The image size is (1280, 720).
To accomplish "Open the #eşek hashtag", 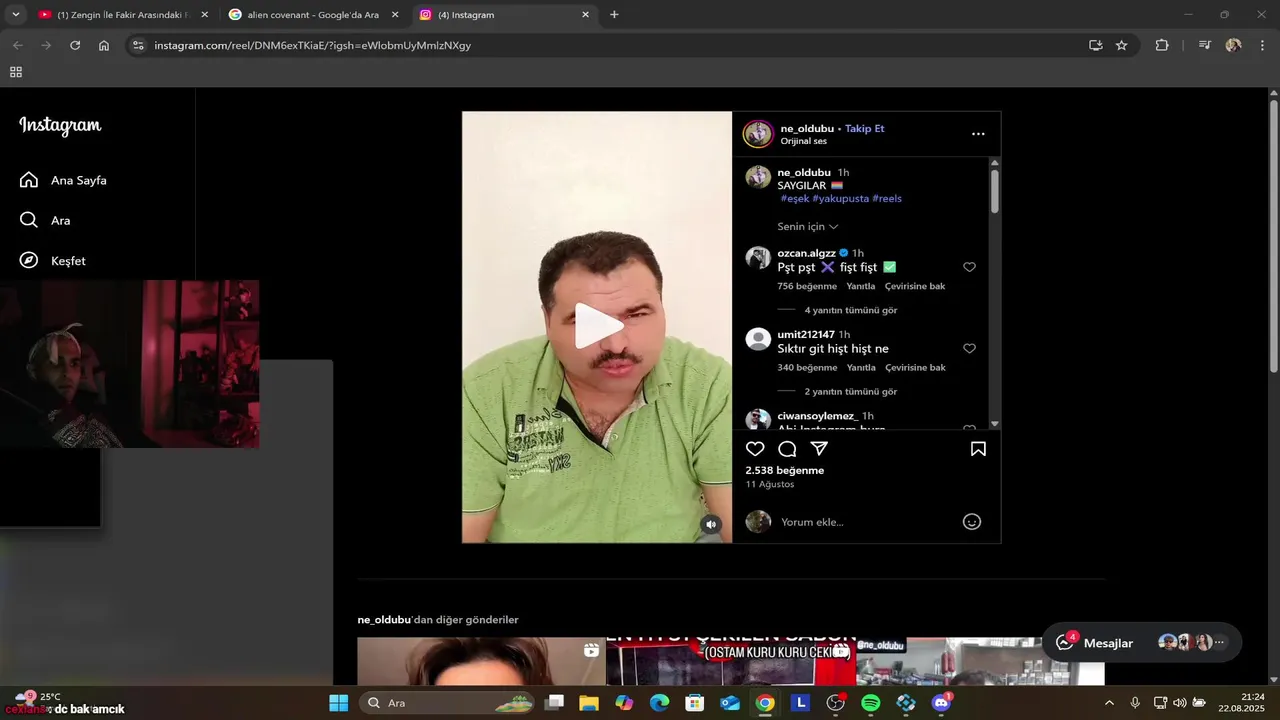I will 795,198.
